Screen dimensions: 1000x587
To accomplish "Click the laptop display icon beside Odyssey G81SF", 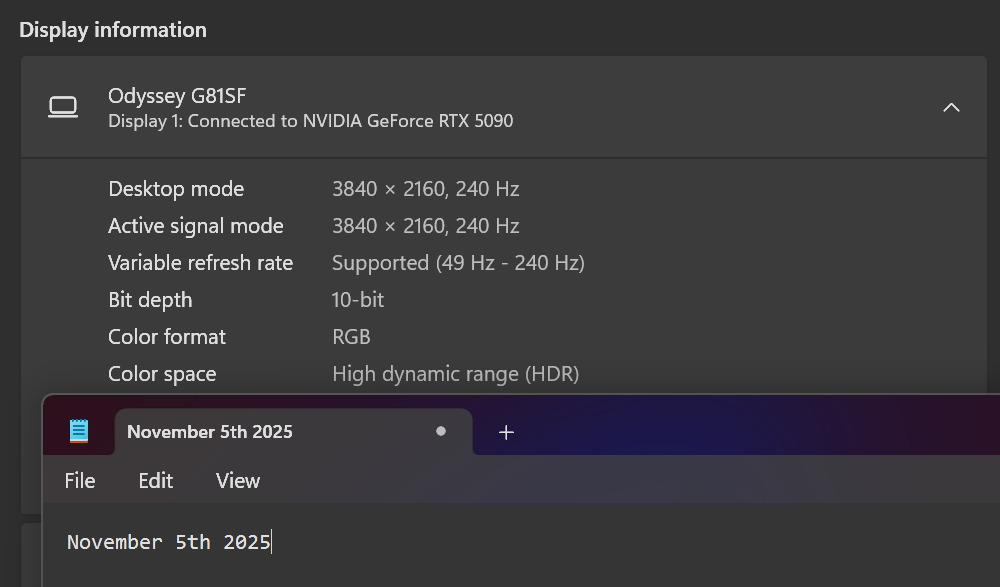I will click(x=63, y=107).
